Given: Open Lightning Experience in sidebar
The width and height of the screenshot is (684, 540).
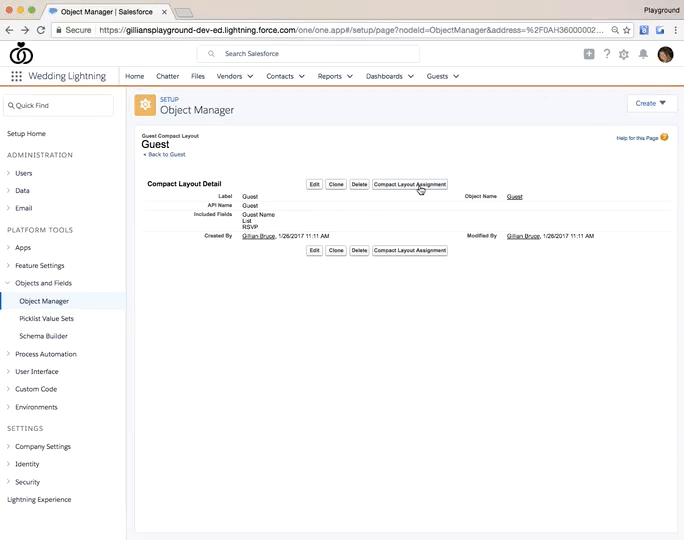Looking at the screenshot, I should (x=39, y=499).
